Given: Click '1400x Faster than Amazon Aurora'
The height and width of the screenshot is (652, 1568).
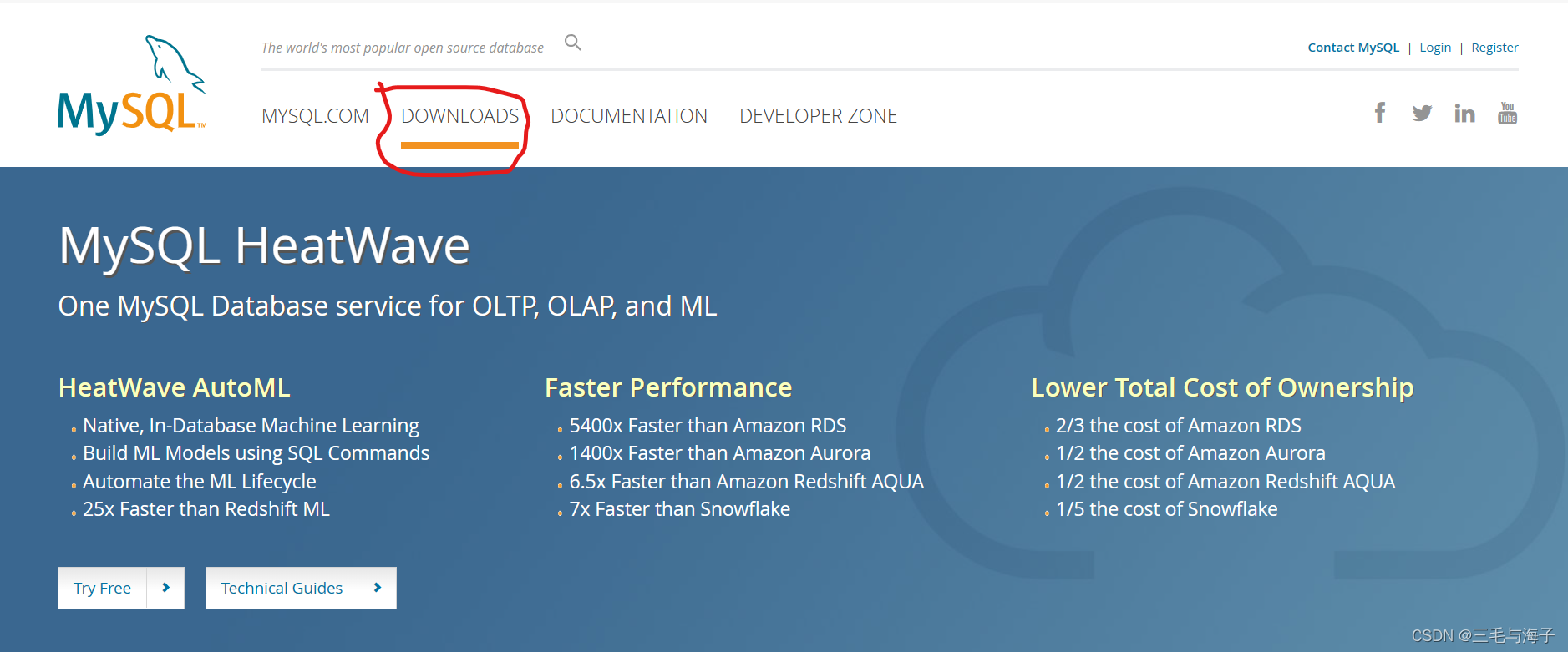Looking at the screenshot, I should click(720, 453).
